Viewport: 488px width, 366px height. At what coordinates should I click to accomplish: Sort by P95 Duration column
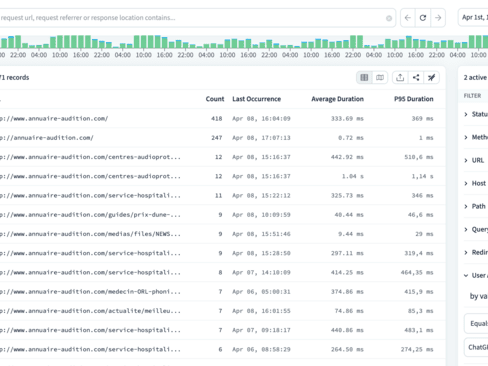coord(414,99)
